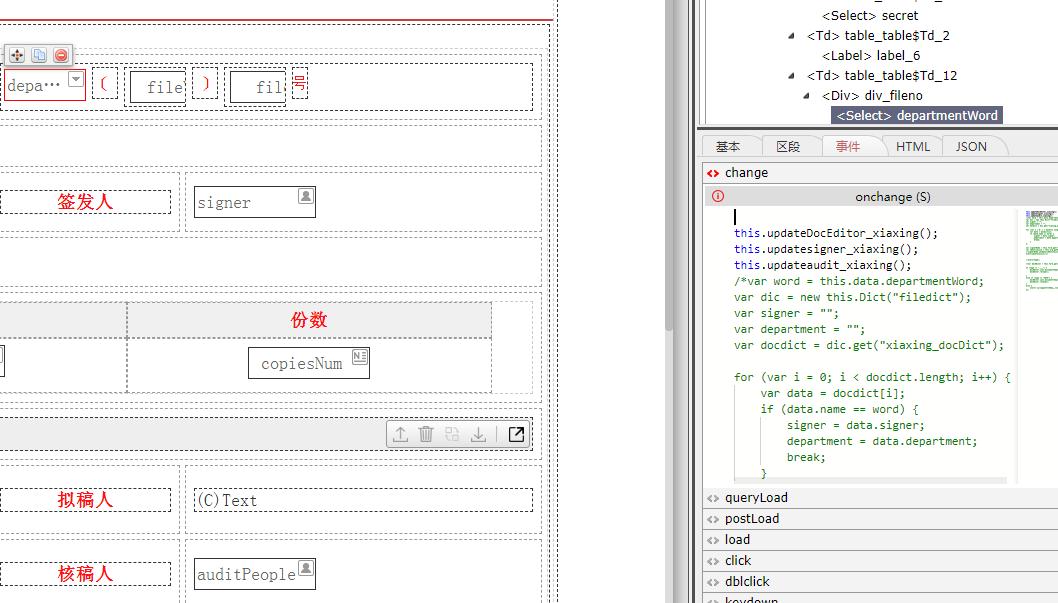The height and width of the screenshot is (603, 1058).
Task: Expand the queryLoad event row
Action: coord(756,497)
